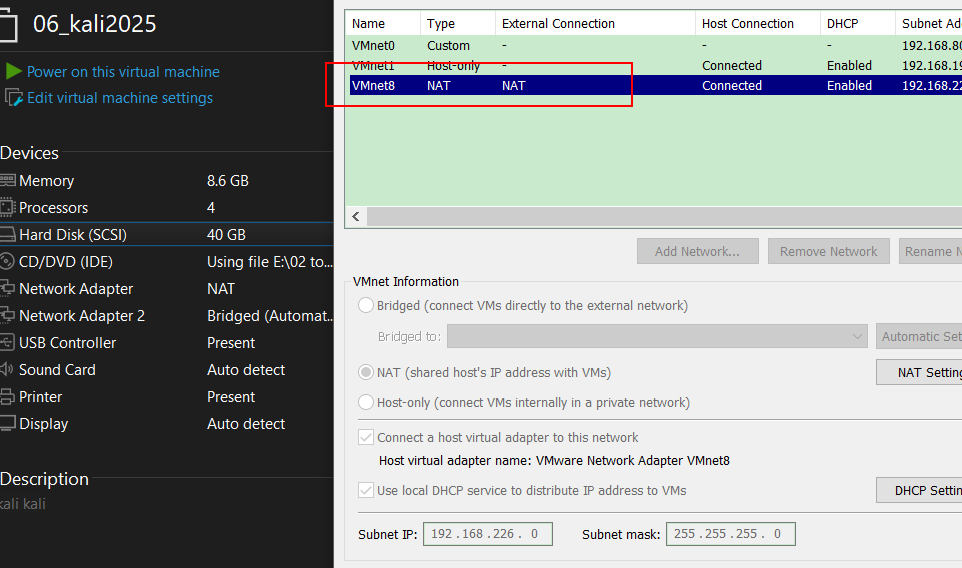Open Edit virtual machine settings link
The height and width of the screenshot is (568, 962).
(120, 98)
